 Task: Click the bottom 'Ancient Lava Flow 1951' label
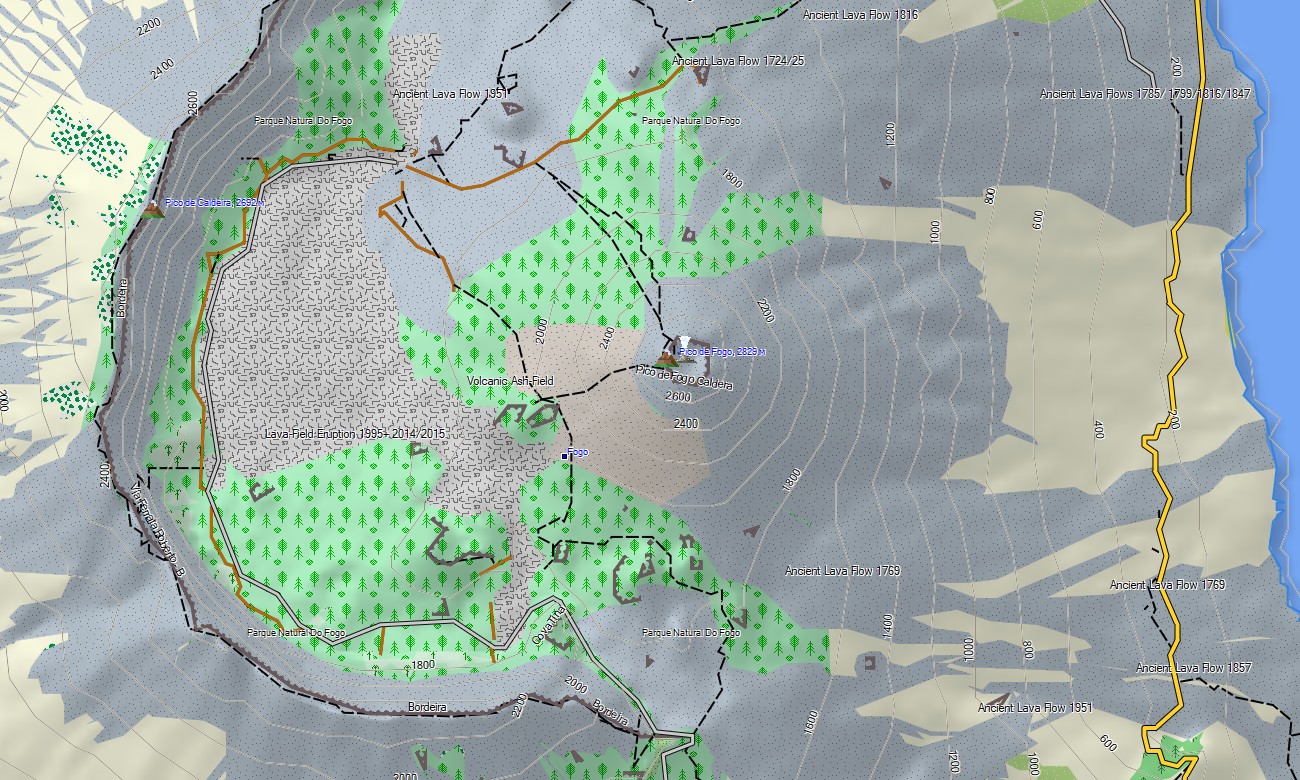pos(1034,708)
